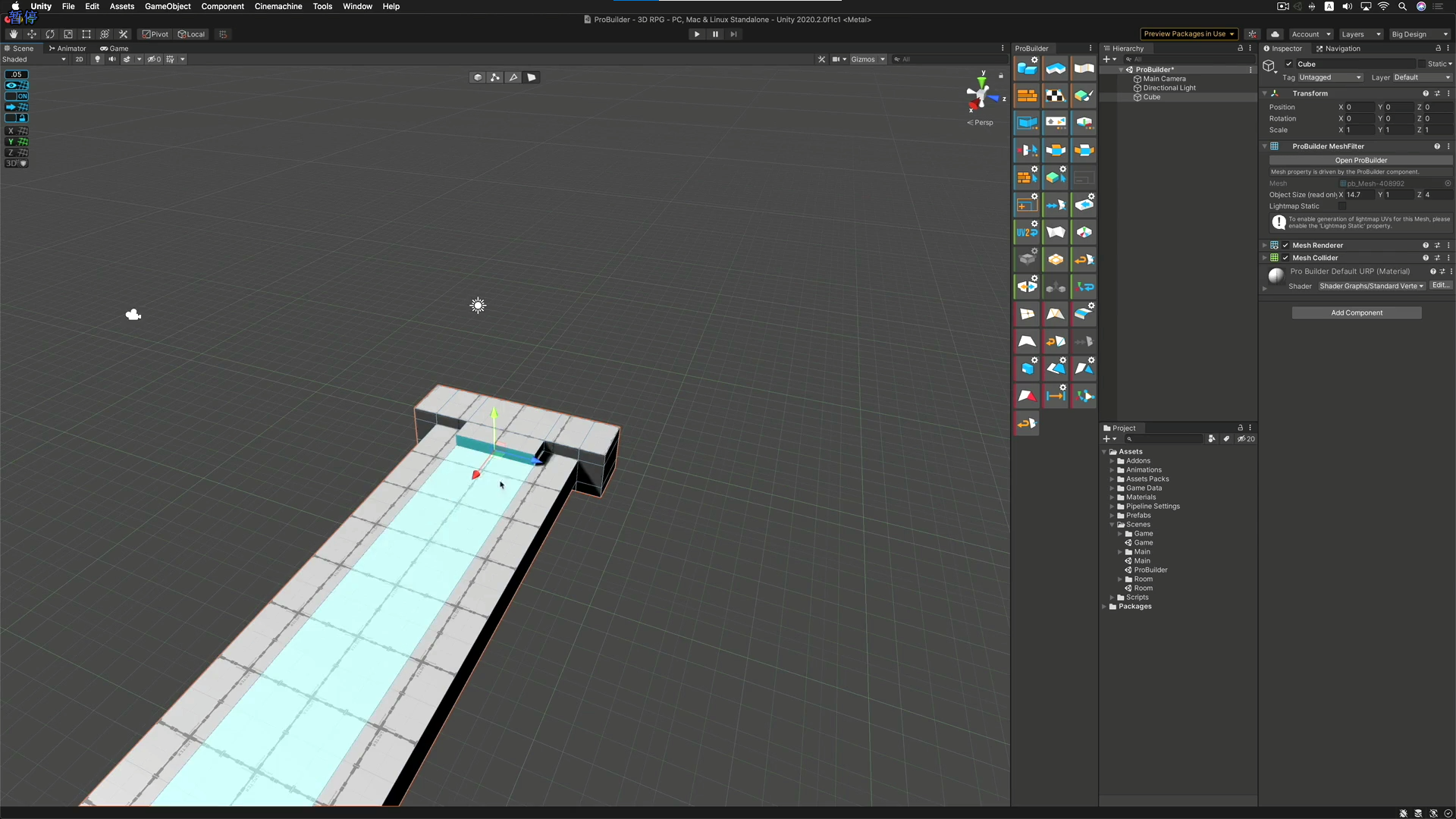Open the Tag dropdown showing Untagged
Image resolution: width=1456 pixels, height=819 pixels.
pyautogui.click(x=1329, y=77)
